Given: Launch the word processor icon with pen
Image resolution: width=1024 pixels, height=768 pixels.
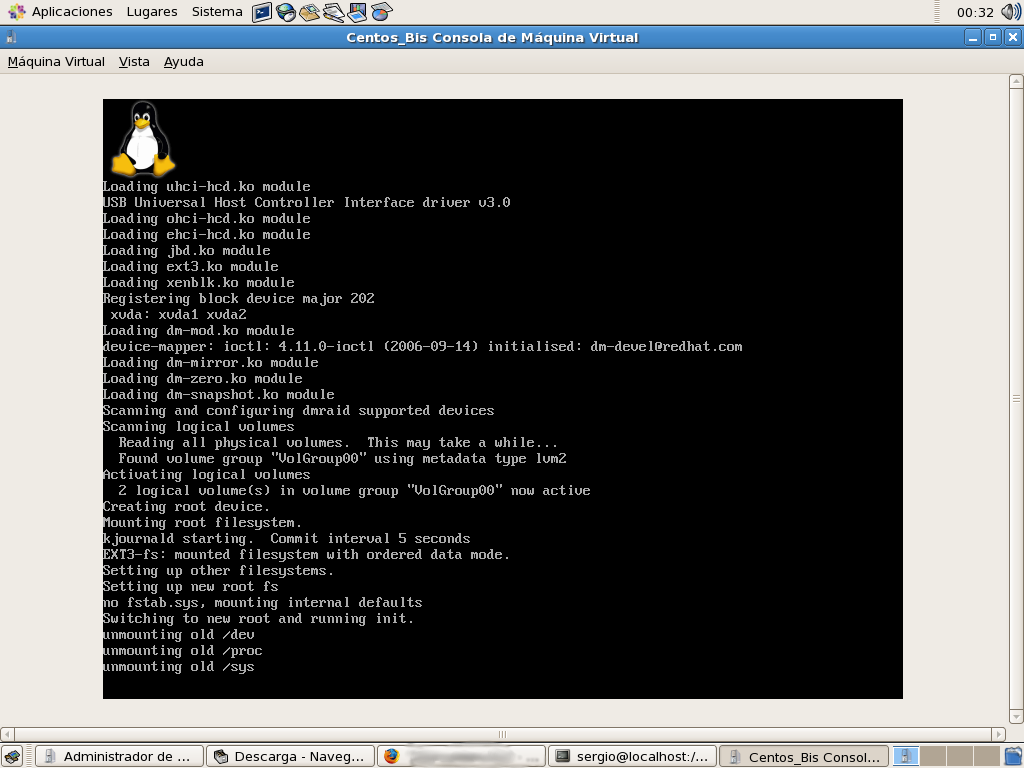Looking at the screenshot, I should click(x=334, y=12).
